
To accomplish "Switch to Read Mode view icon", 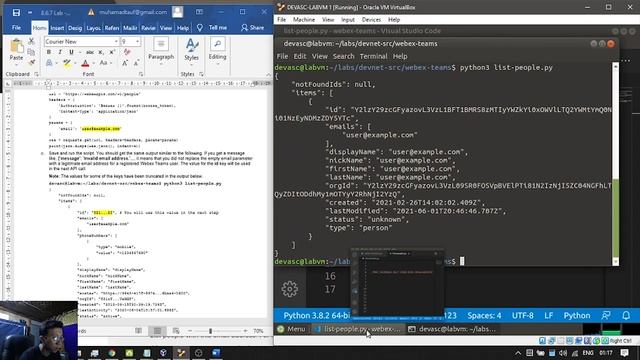I will (x=138, y=331).
